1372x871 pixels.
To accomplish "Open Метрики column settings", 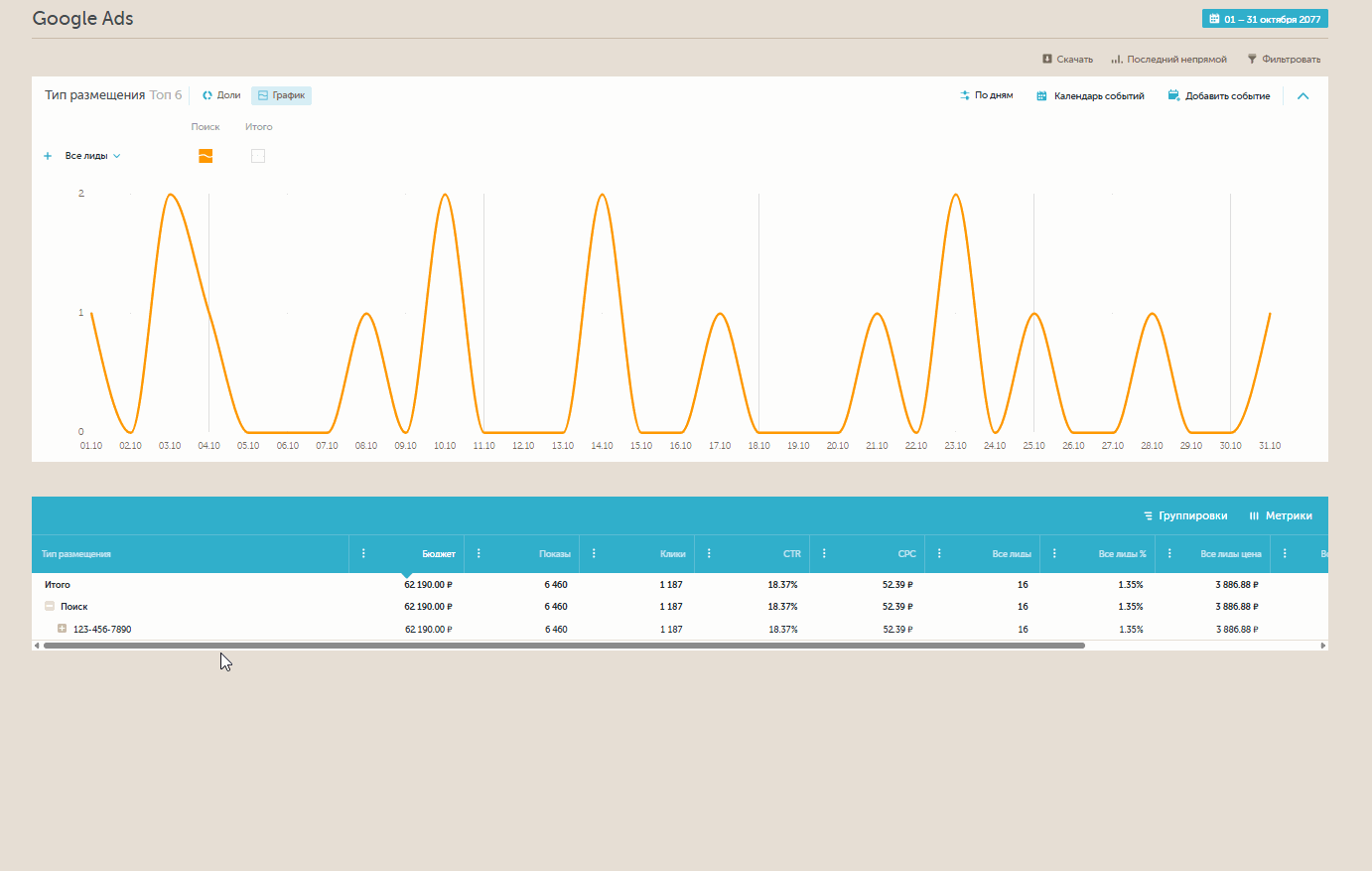I will 1280,516.
